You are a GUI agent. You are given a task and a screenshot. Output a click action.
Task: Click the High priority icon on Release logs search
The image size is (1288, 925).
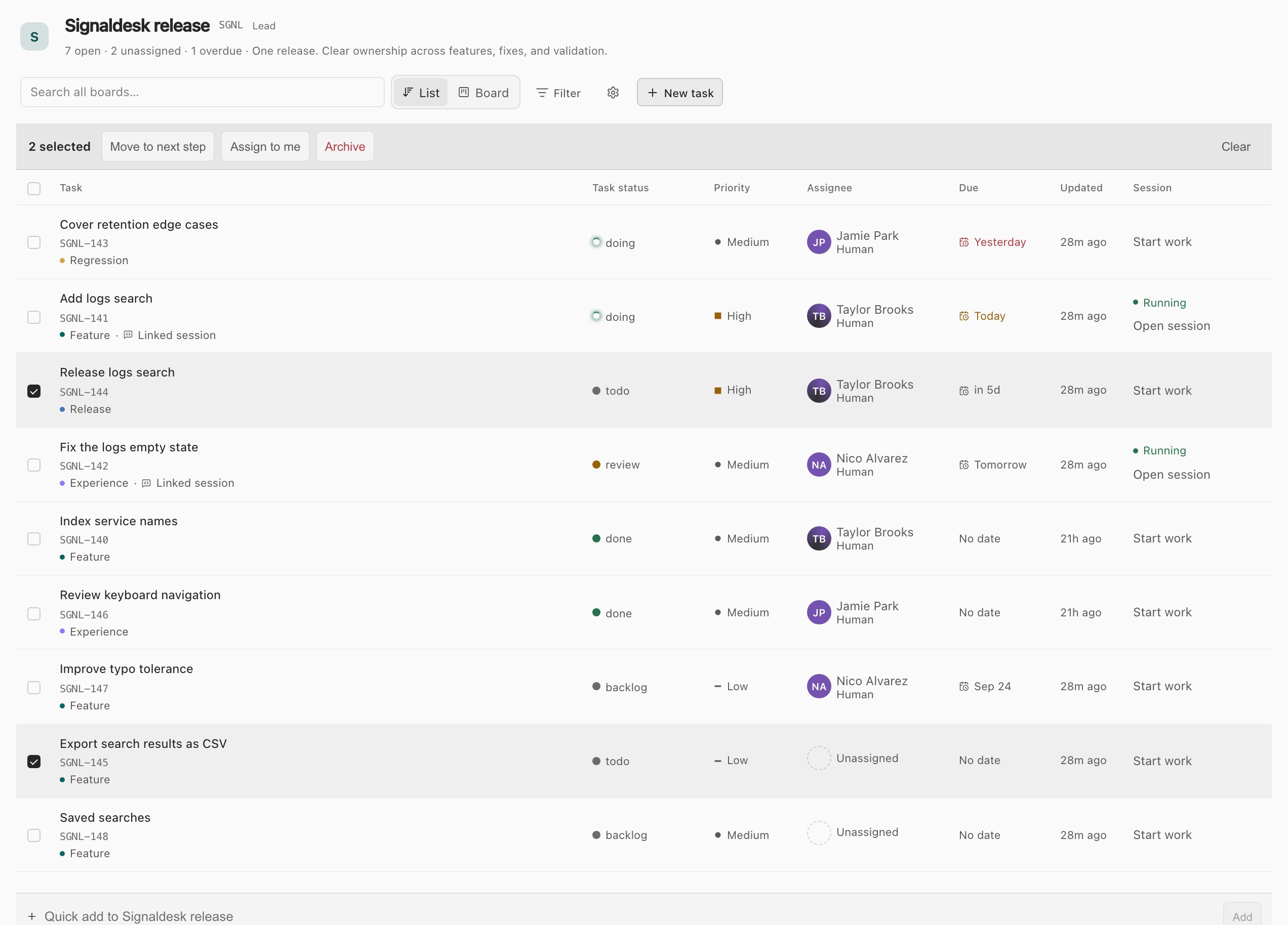[718, 390]
